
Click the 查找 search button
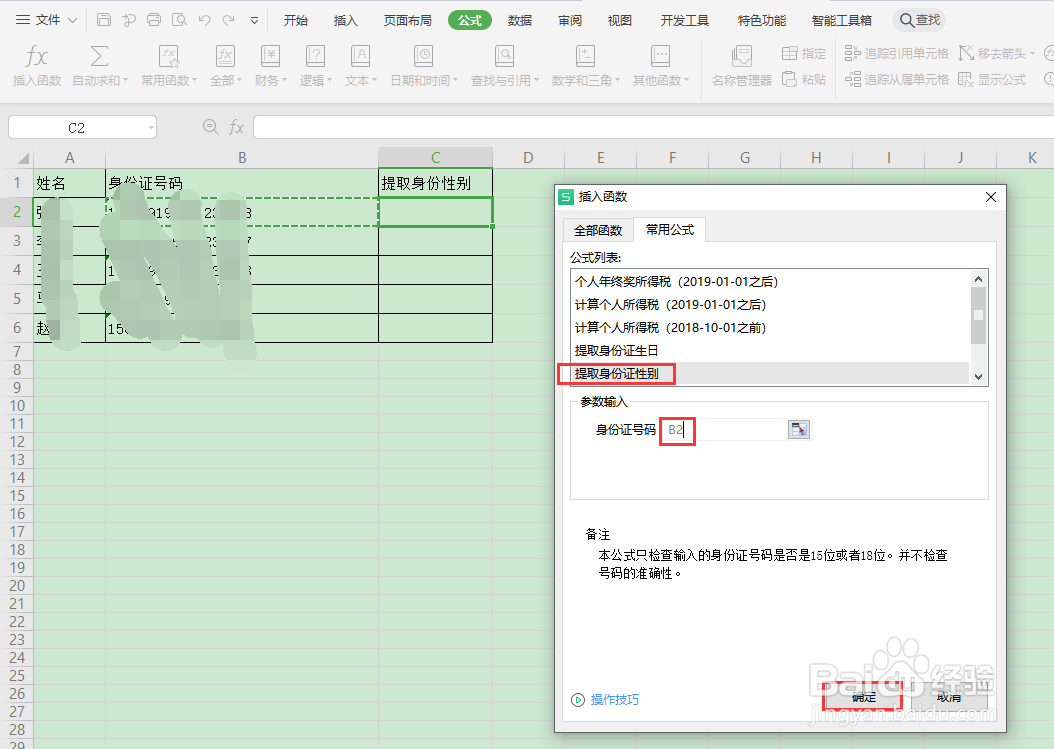point(919,20)
